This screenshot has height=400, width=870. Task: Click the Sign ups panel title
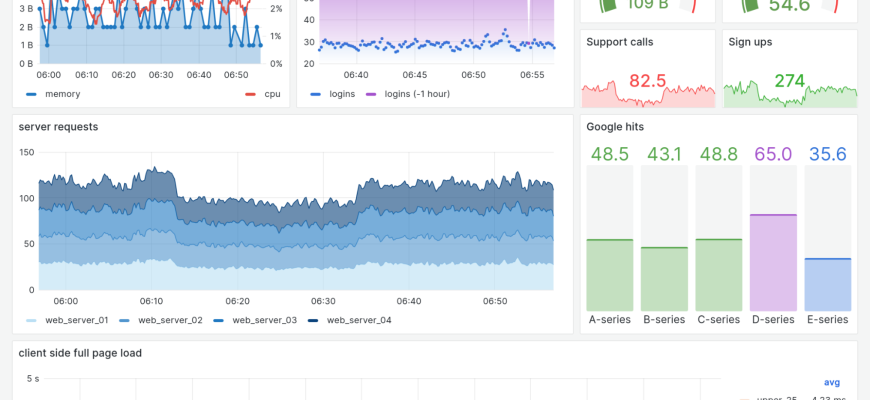tap(750, 42)
